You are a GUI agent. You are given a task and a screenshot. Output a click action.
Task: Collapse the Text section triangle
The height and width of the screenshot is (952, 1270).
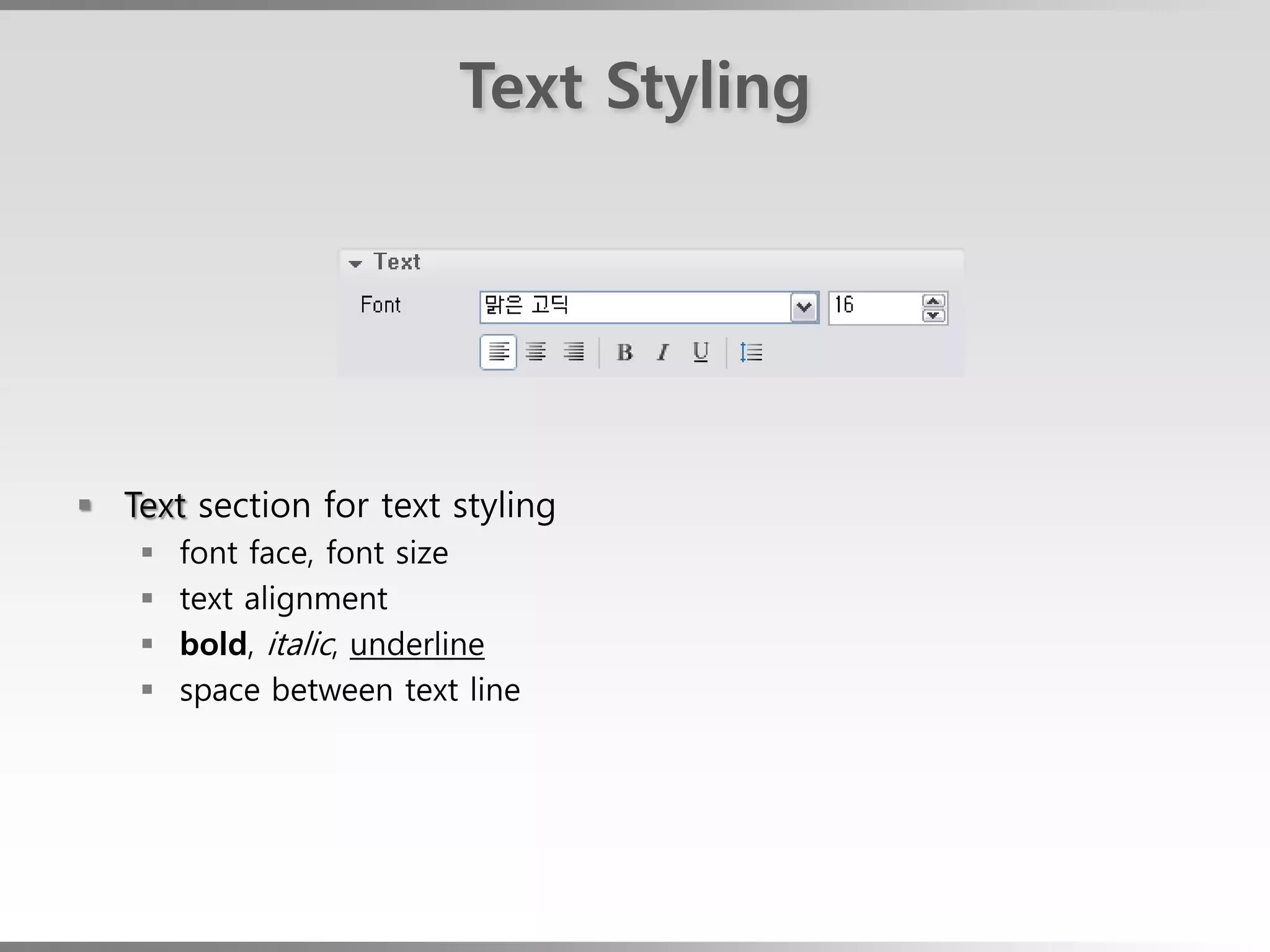click(x=355, y=264)
